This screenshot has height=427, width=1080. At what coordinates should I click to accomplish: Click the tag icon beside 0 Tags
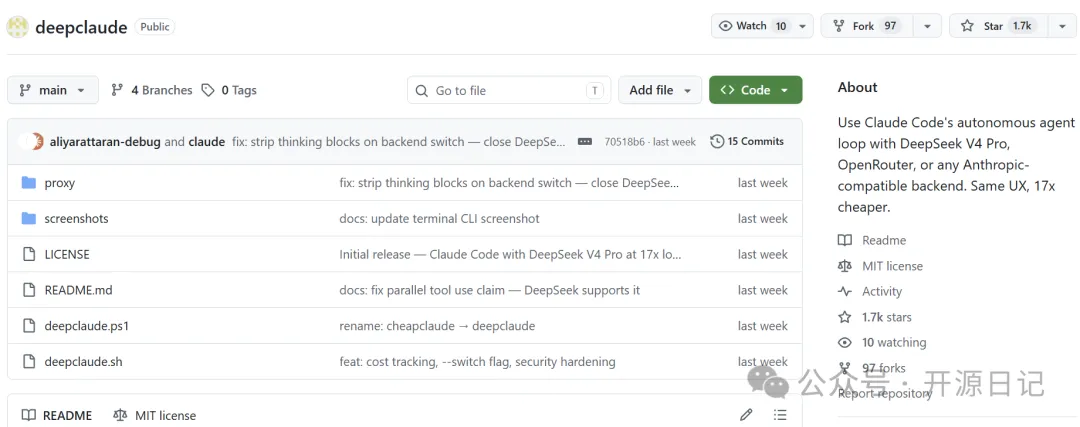208,90
